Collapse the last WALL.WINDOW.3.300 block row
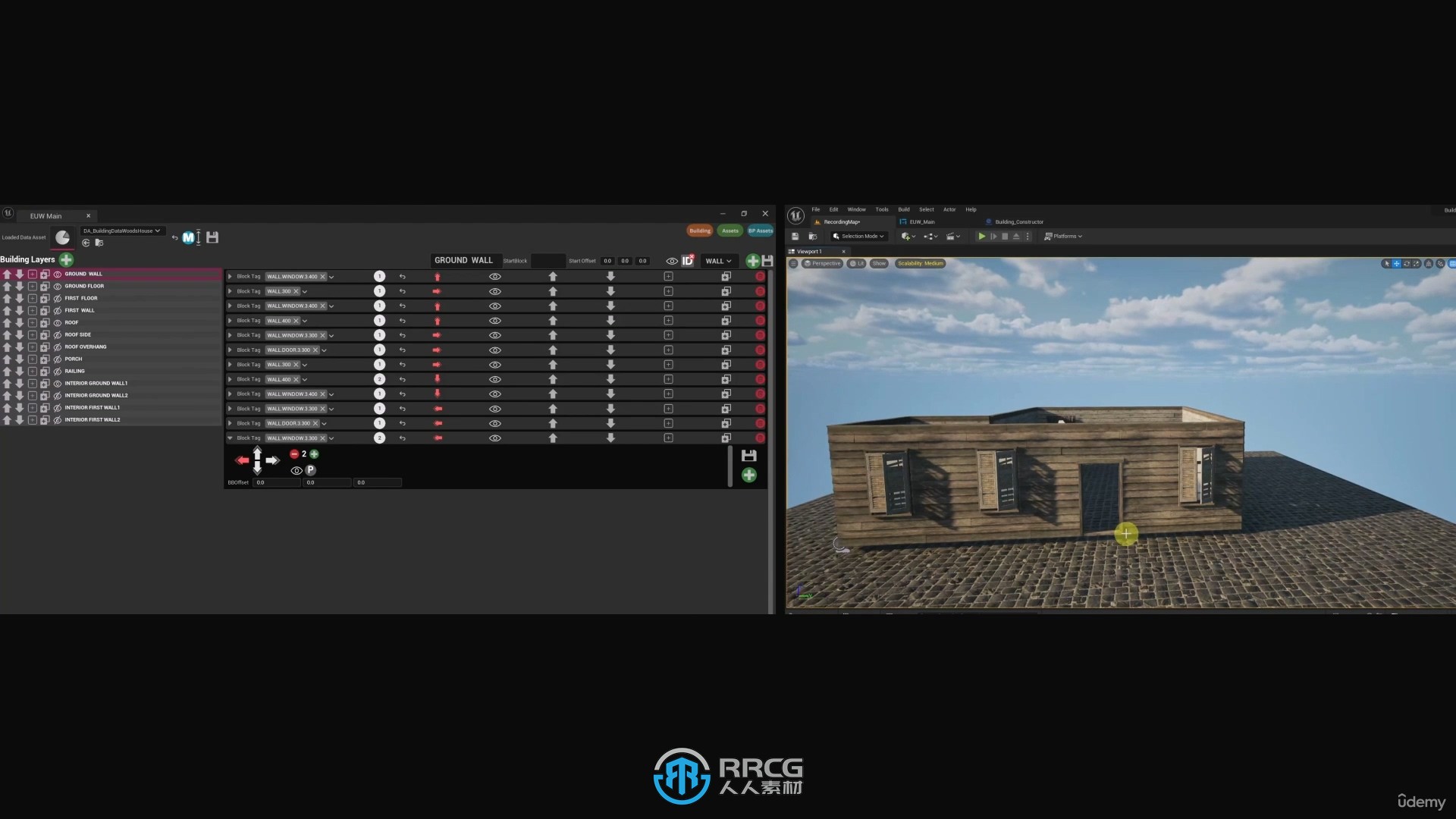The width and height of the screenshot is (1456, 819). tap(230, 438)
